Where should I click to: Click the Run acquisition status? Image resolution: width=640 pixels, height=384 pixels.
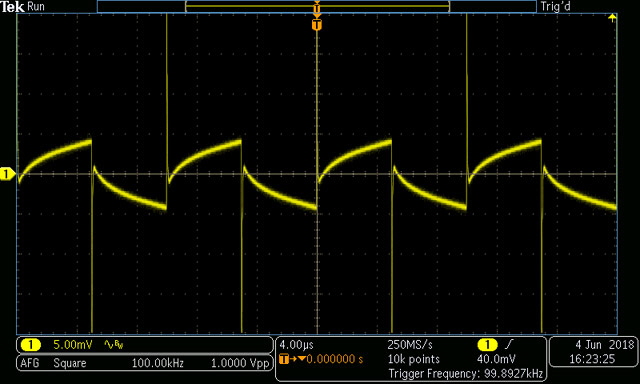coord(36,7)
